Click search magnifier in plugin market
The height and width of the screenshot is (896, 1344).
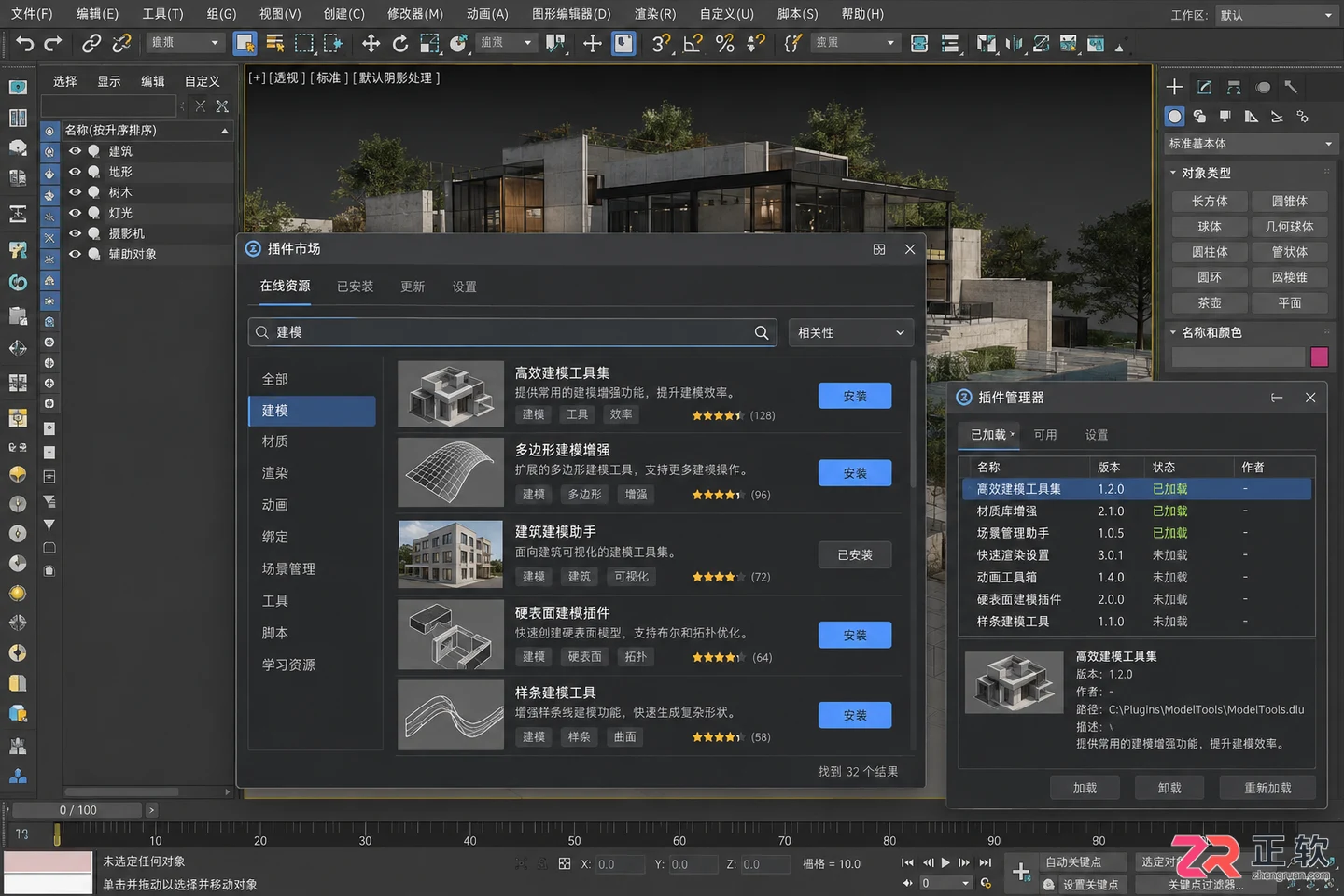click(x=762, y=332)
